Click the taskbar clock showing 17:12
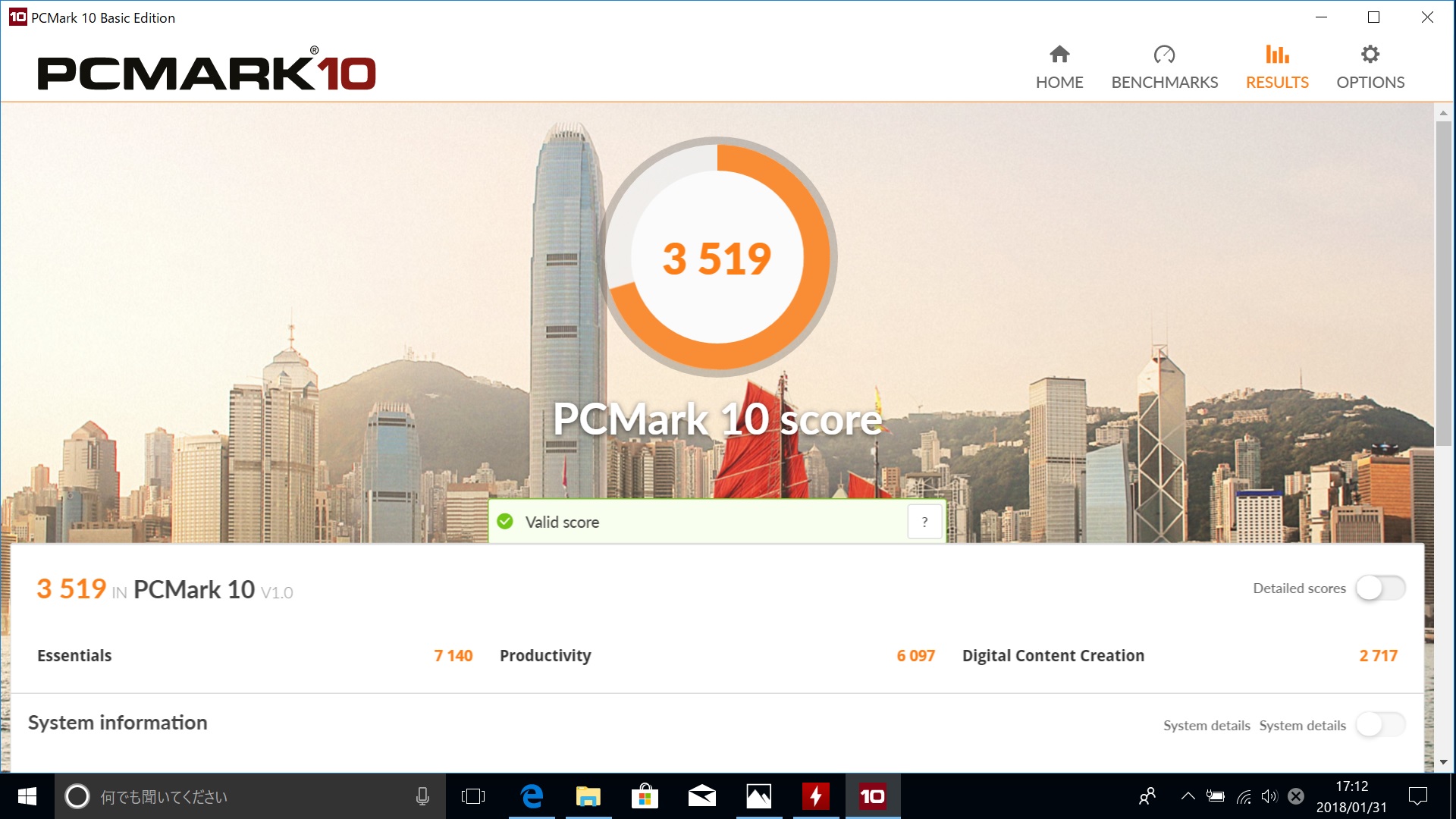The width and height of the screenshot is (1456, 819). coord(1351,796)
